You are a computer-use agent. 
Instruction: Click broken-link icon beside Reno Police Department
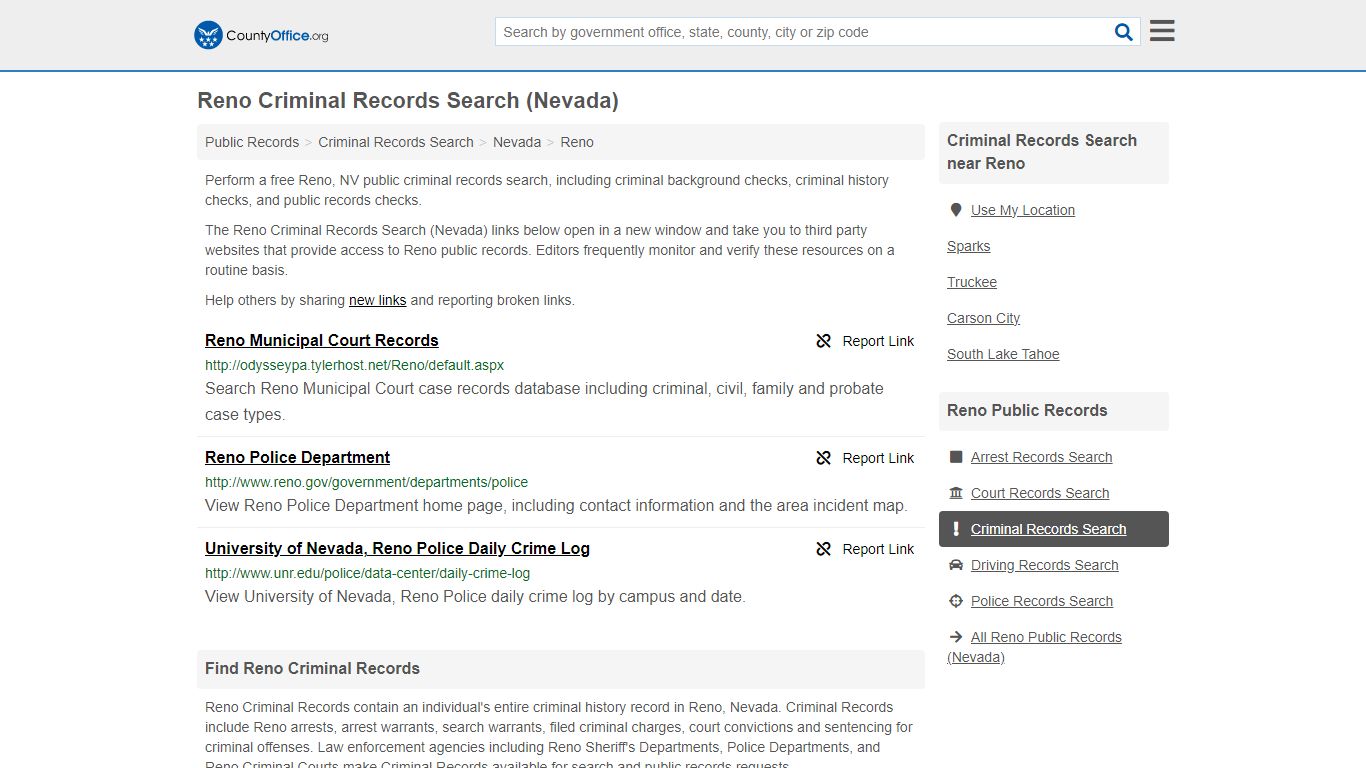point(824,458)
